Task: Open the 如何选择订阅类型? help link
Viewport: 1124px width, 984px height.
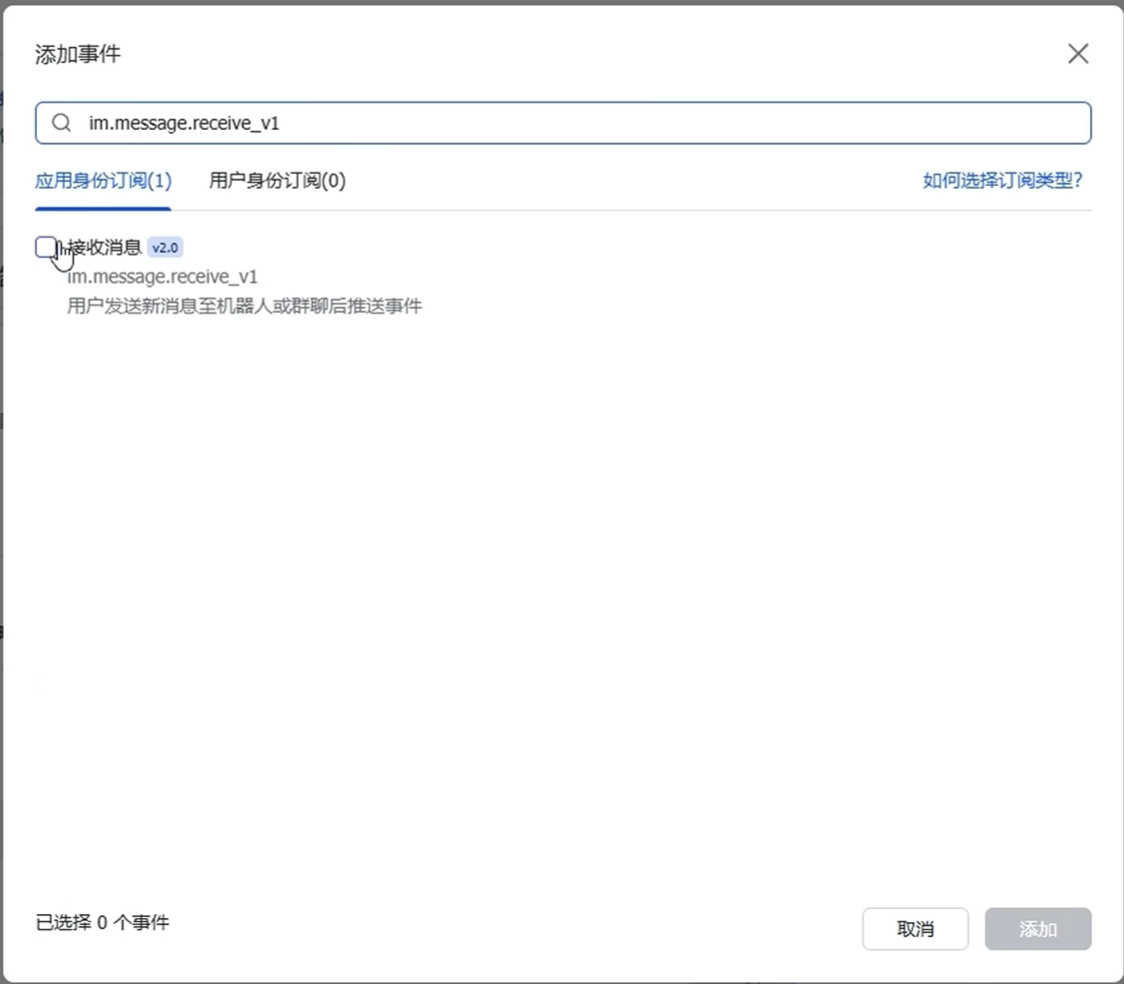Action: (x=1003, y=181)
